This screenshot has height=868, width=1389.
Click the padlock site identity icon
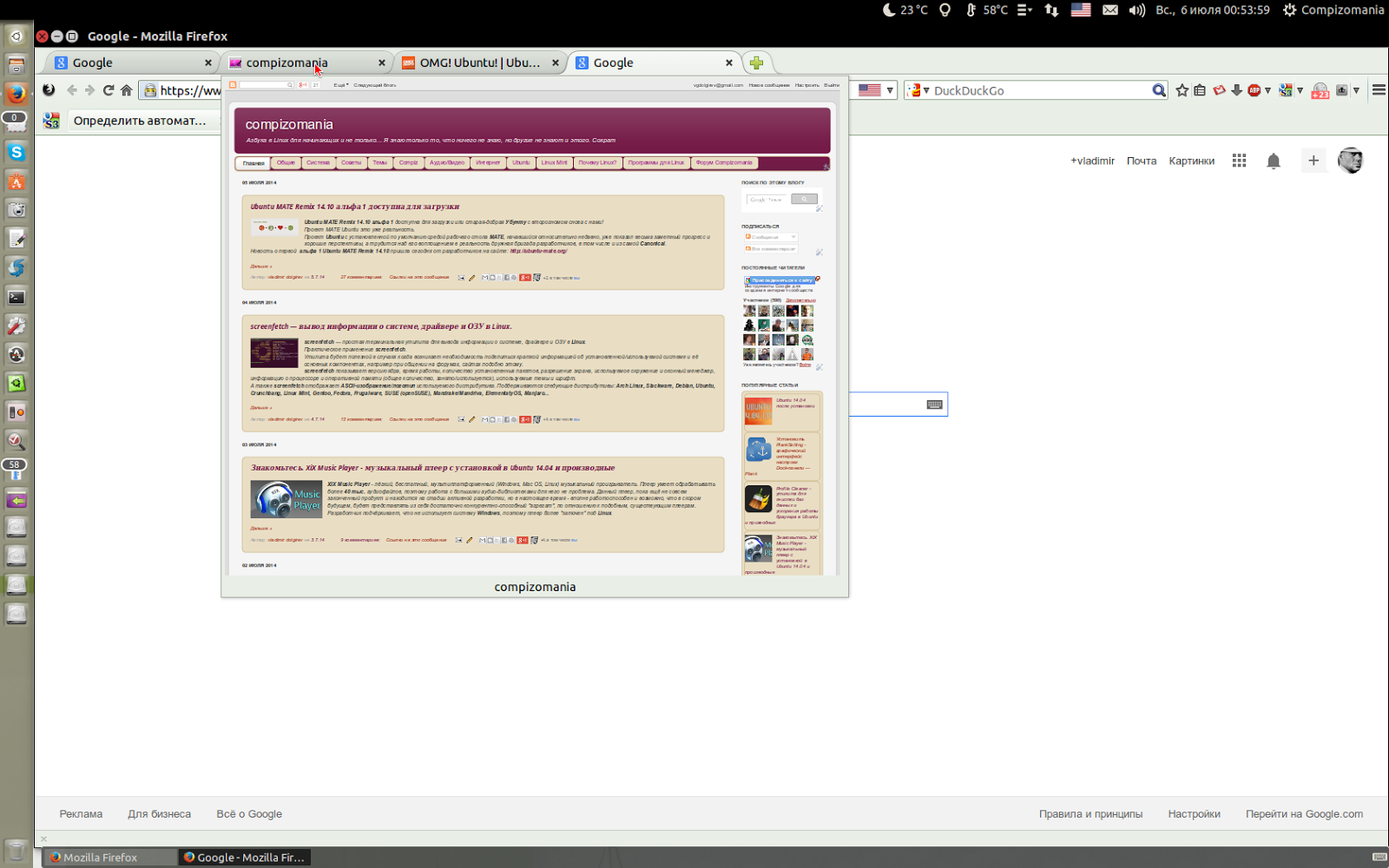pos(150,90)
